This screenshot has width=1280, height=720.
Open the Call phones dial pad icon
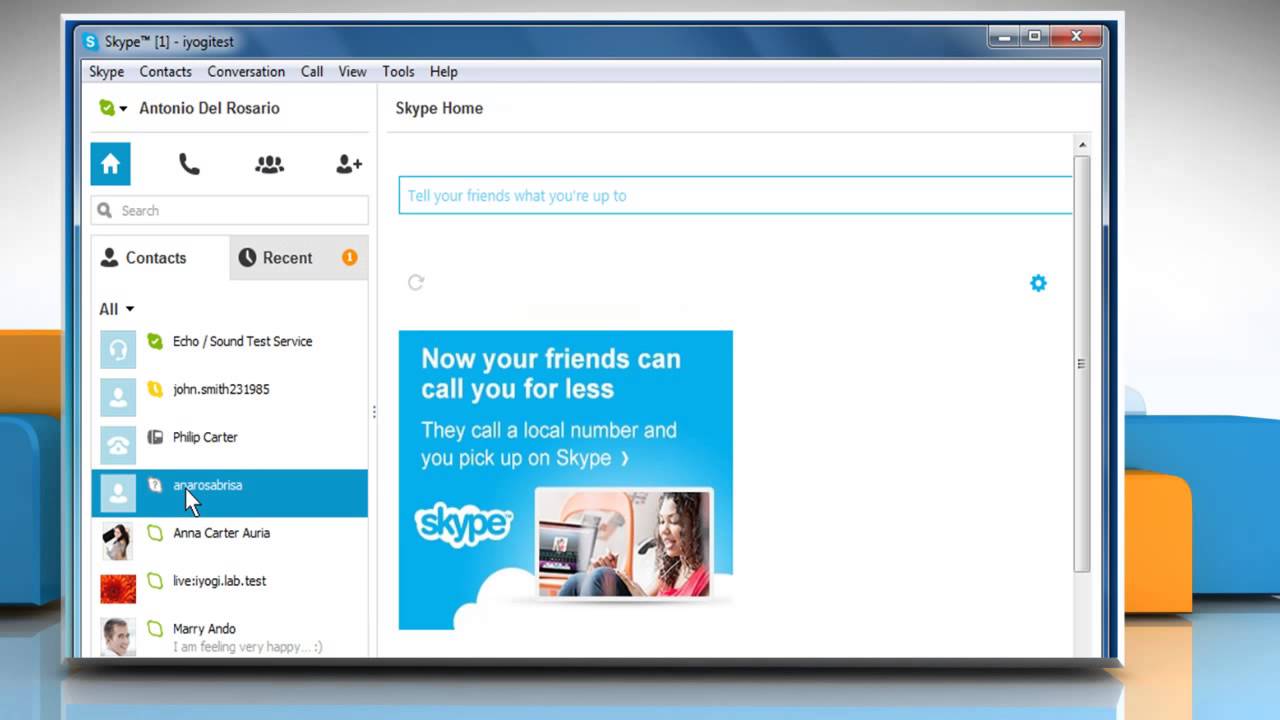(189, 164)
